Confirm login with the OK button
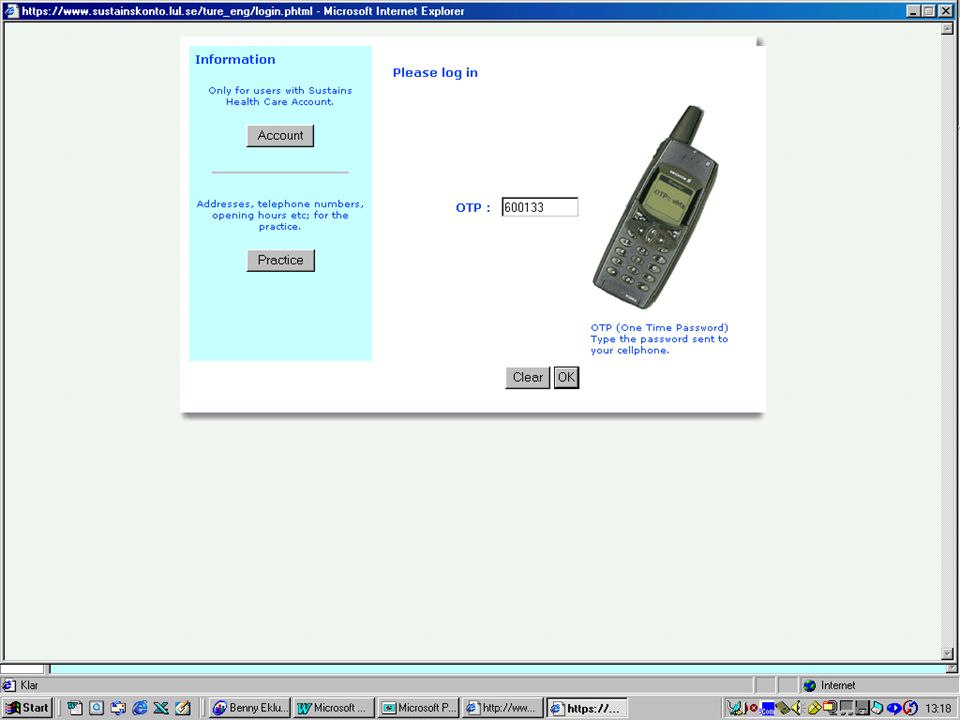The width and height of the screenshot is (960, 720). (x=566, y=377)
